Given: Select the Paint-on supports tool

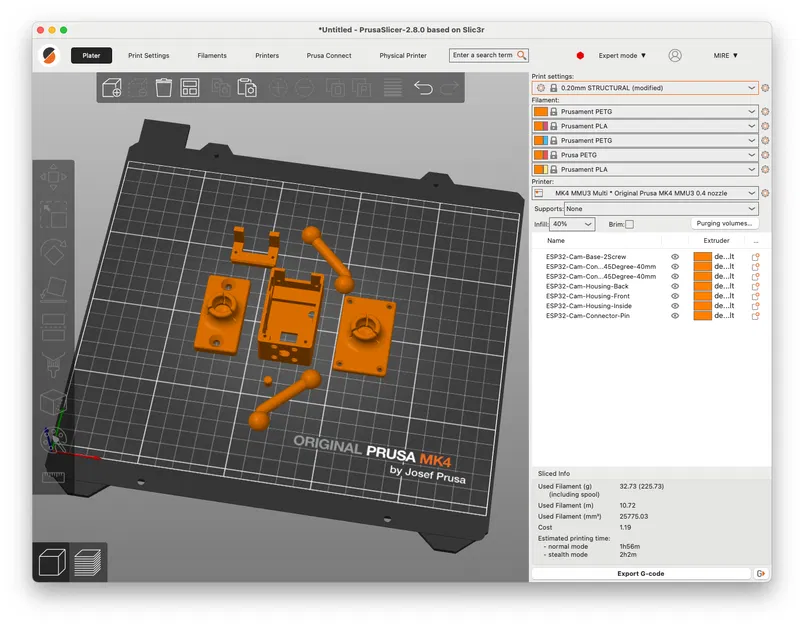Looking at the screenshot, I should point(53,365).
